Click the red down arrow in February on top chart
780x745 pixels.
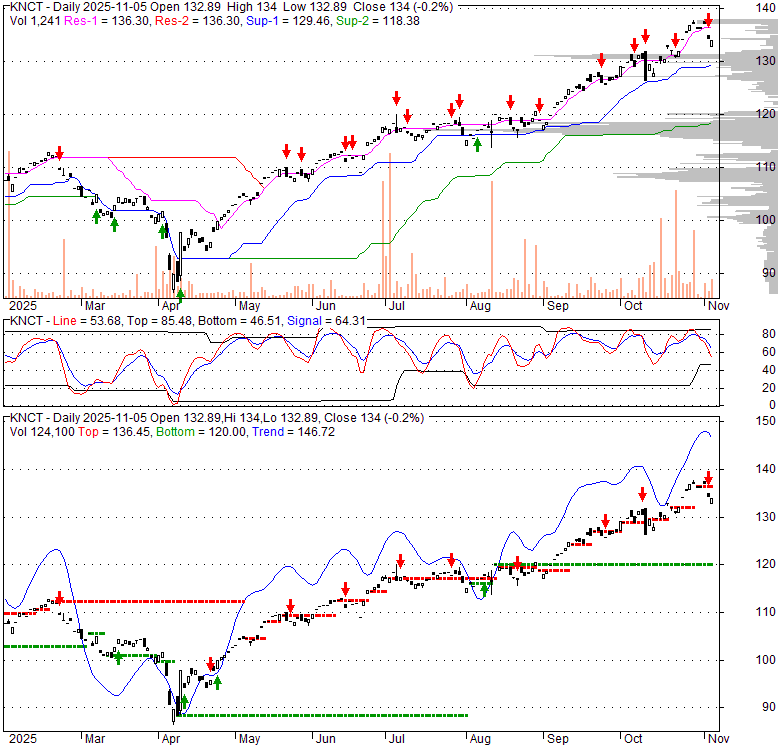[x=59, y=153]
